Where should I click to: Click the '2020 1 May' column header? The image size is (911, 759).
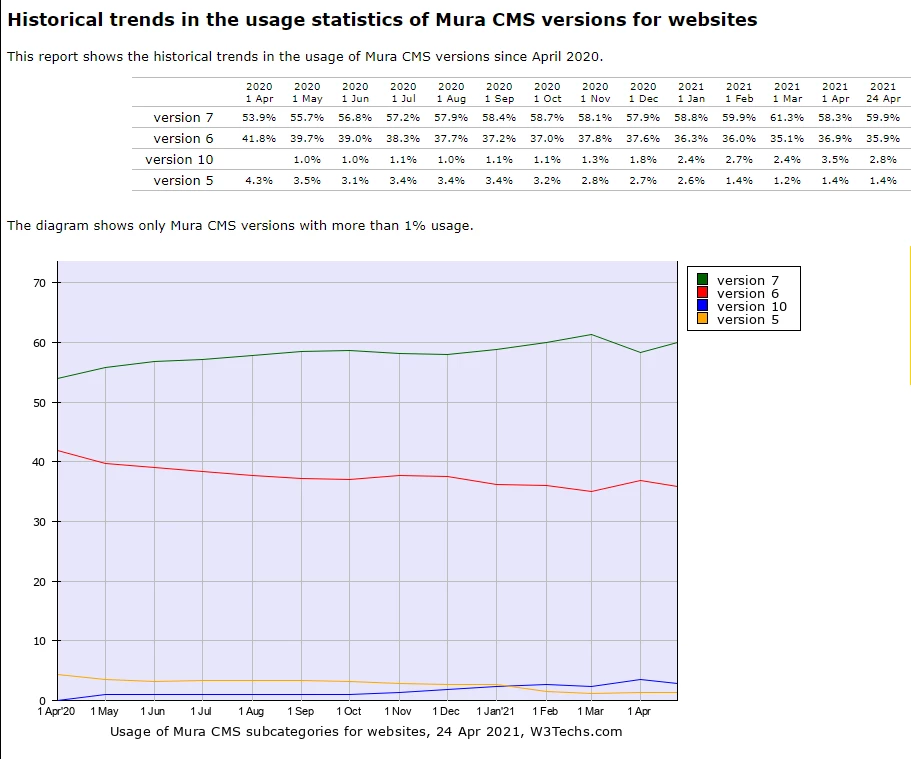tap(307, 92)
